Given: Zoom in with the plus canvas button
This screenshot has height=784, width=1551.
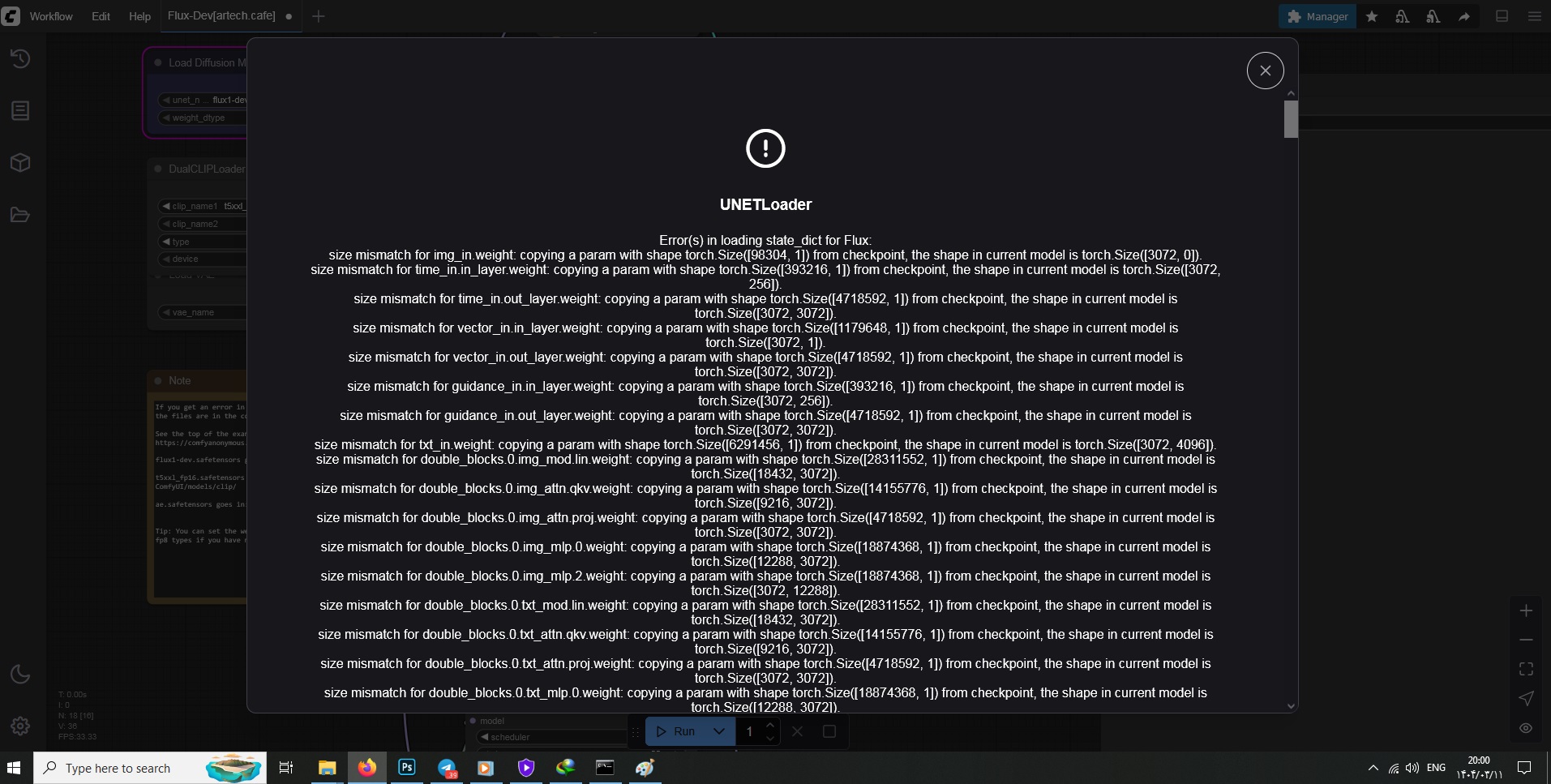Looking at the screenshot, I should point(1526,610).
